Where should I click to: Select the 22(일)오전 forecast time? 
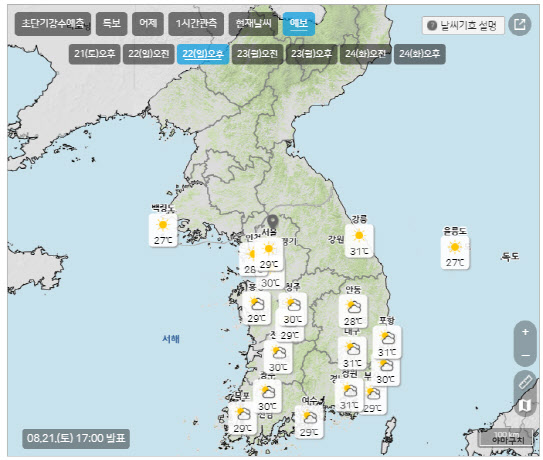(x=149, y=54)
